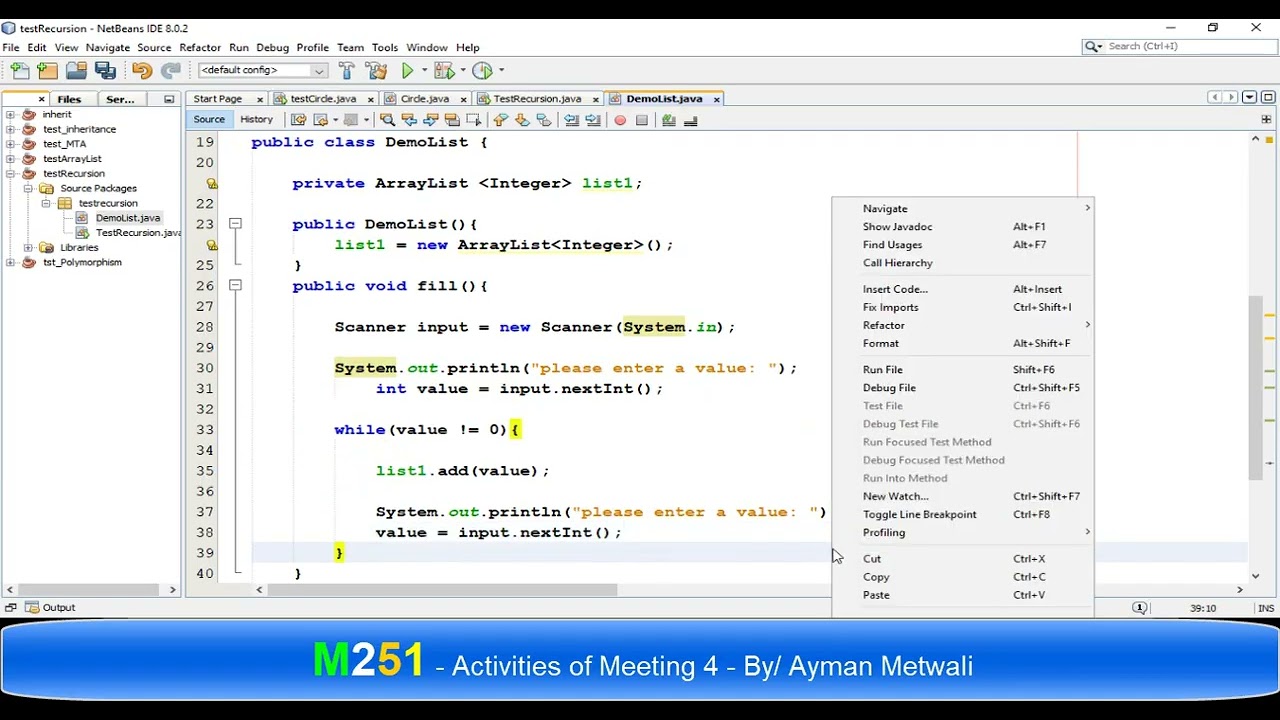This screenshot has width=1280, height=720.
Task: Expand the tst_Polymorphism project node
Action: [x=10, y=262]
